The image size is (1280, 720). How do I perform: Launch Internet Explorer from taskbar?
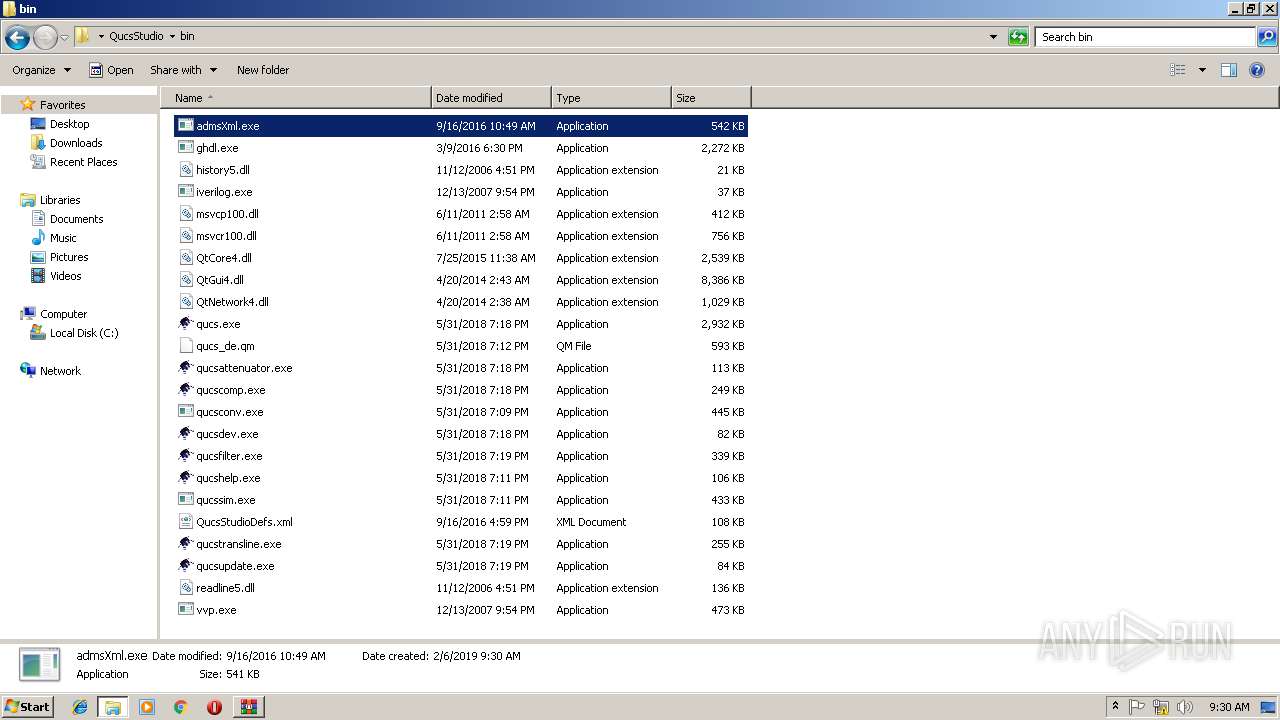point(80,707)
